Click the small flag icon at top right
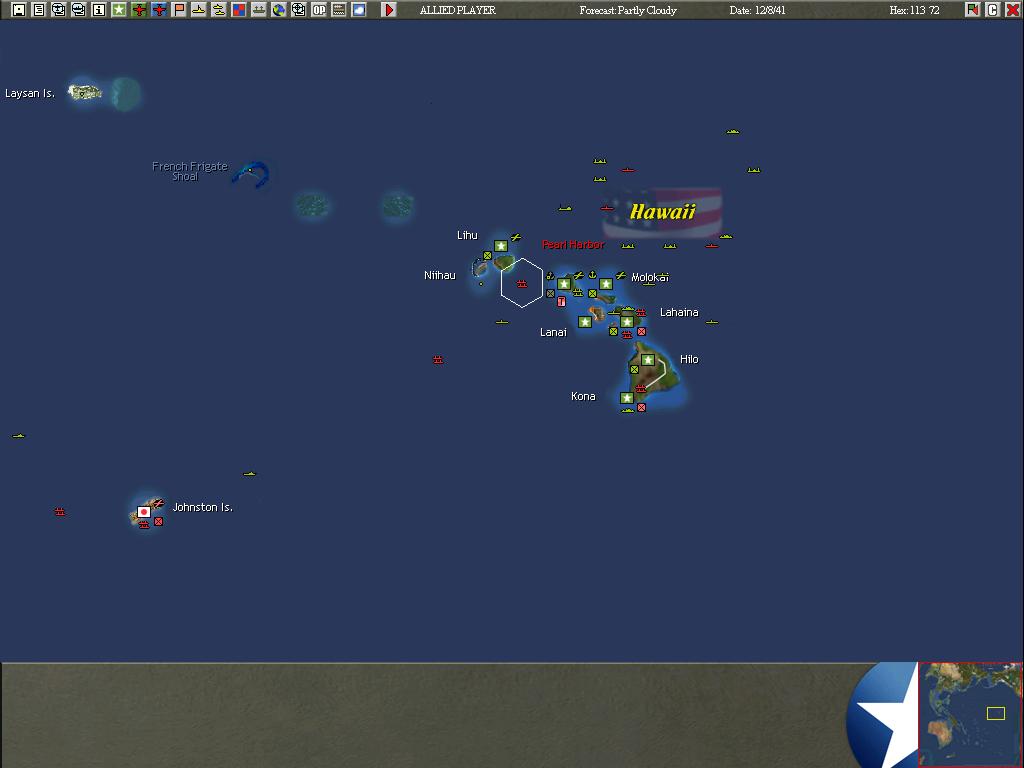This screenshot has height=768, width=1024. pos(973,9)
